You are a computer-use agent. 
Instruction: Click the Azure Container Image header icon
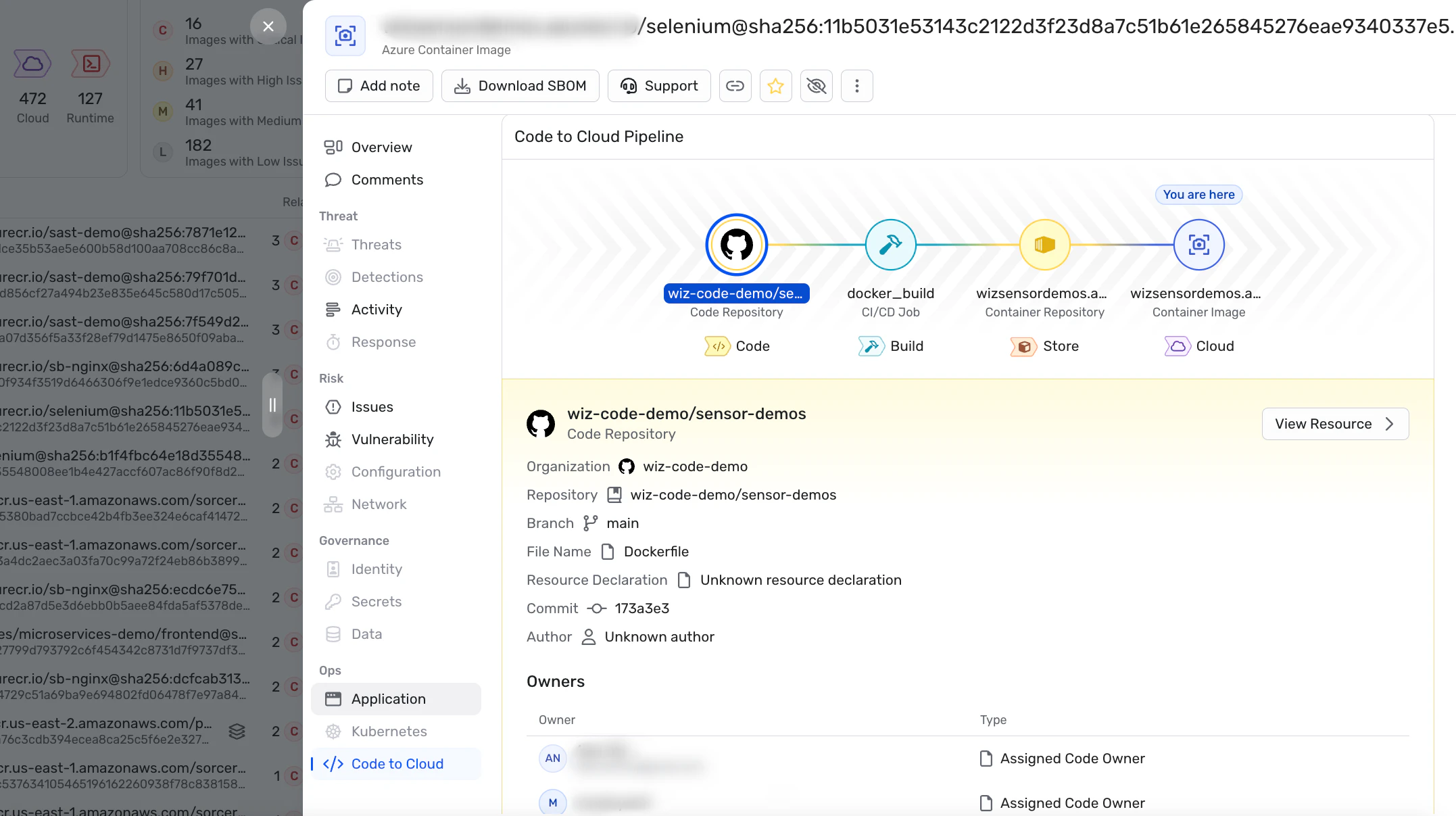[345, 35]
